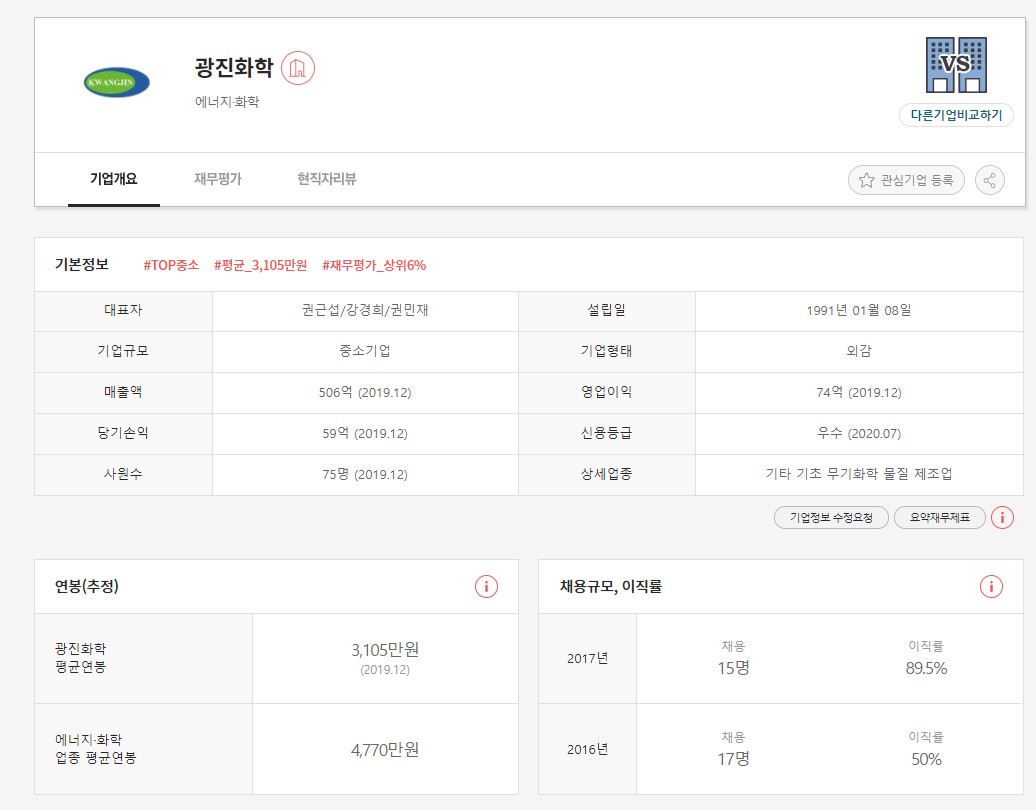Click the 광진화학 company name heading
The width and height of the screenshot is (1036, 810).
click(x=234, y=67)
